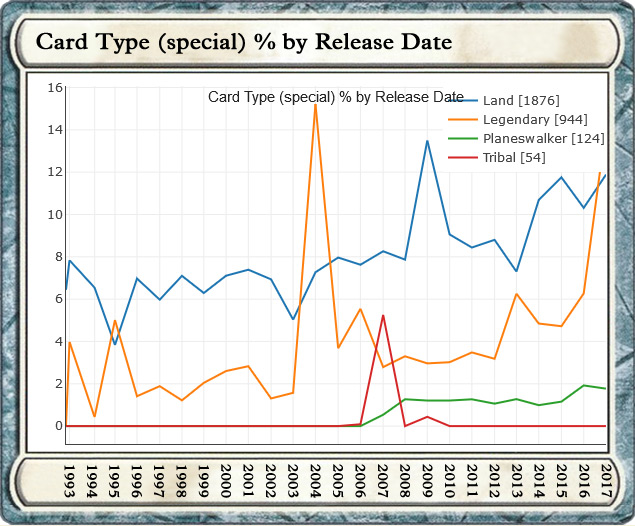Screen dimensions: 635x526
Task: Click the Legendary line dip at 1994
Action: [x=92, y=416]
